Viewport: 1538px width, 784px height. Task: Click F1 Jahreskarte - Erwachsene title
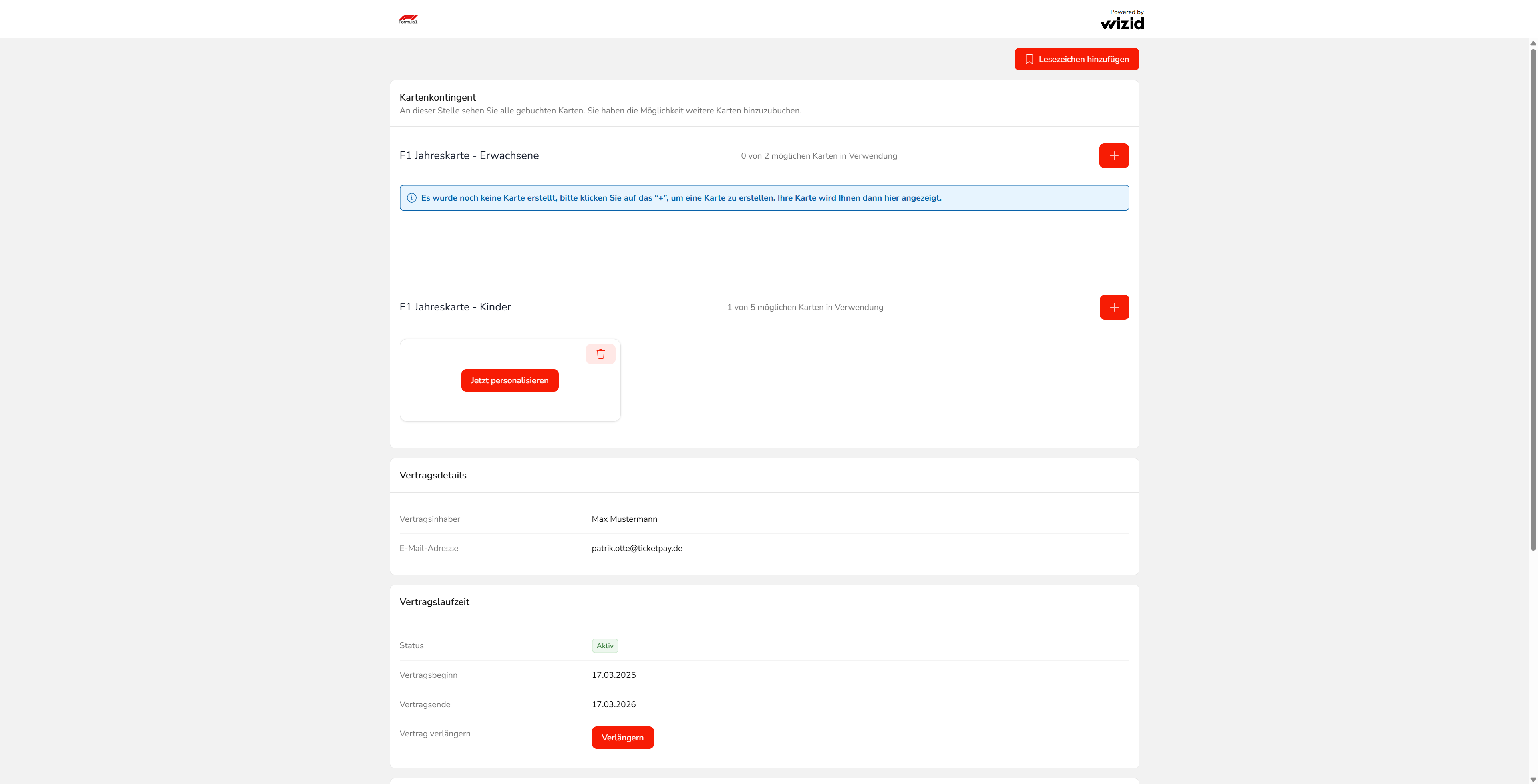point(469,156)
